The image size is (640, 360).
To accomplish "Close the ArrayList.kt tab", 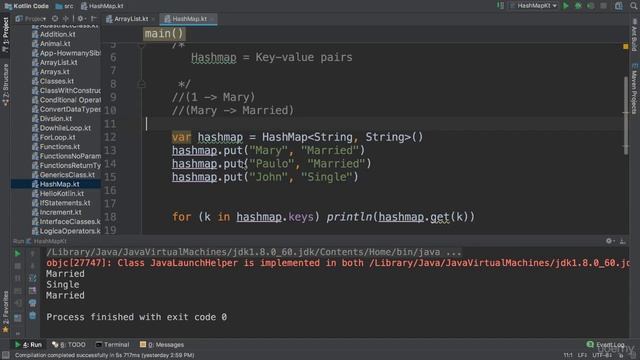I will pos(153,19).
